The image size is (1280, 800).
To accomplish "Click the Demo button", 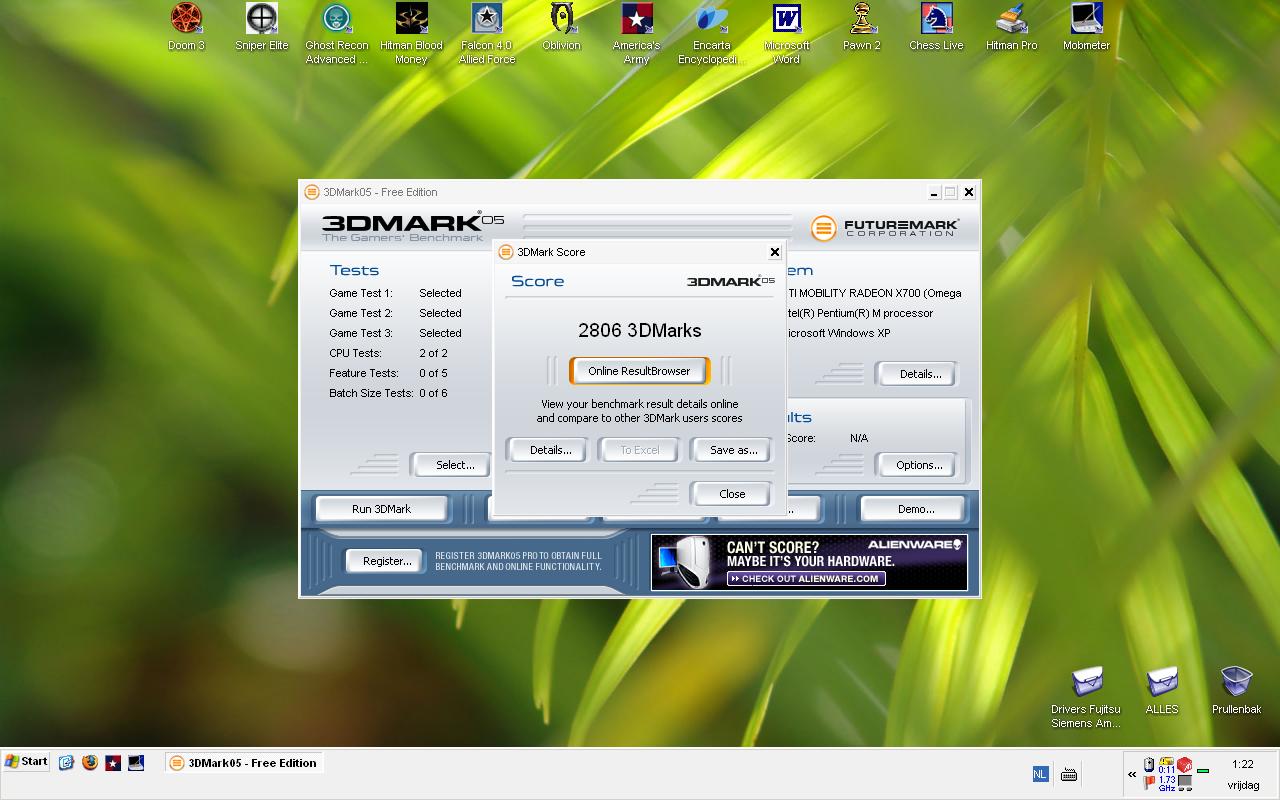I will [x=915, y=509].
